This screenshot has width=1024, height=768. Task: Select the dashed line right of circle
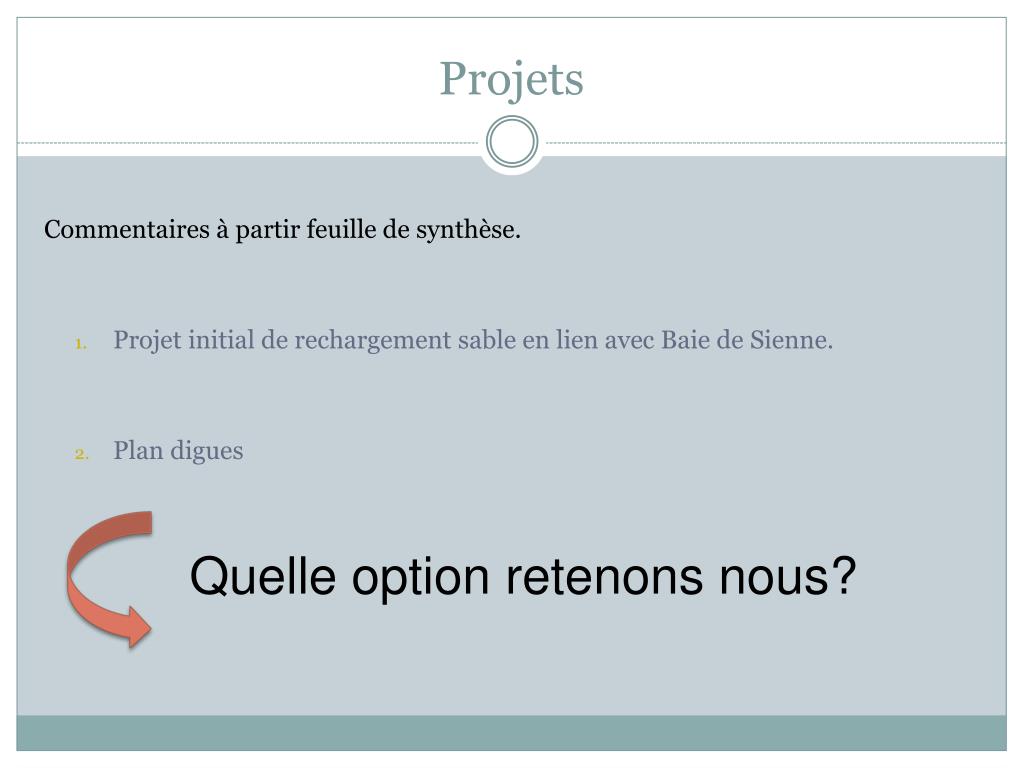point(775,142)
